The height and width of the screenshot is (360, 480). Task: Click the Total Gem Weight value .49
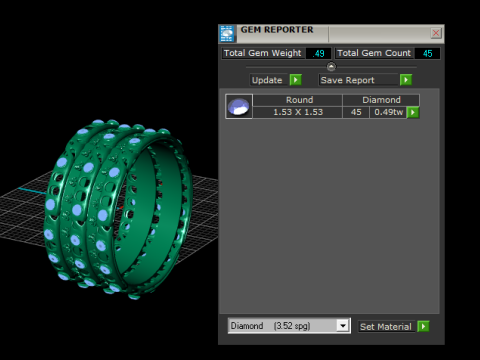318,53
